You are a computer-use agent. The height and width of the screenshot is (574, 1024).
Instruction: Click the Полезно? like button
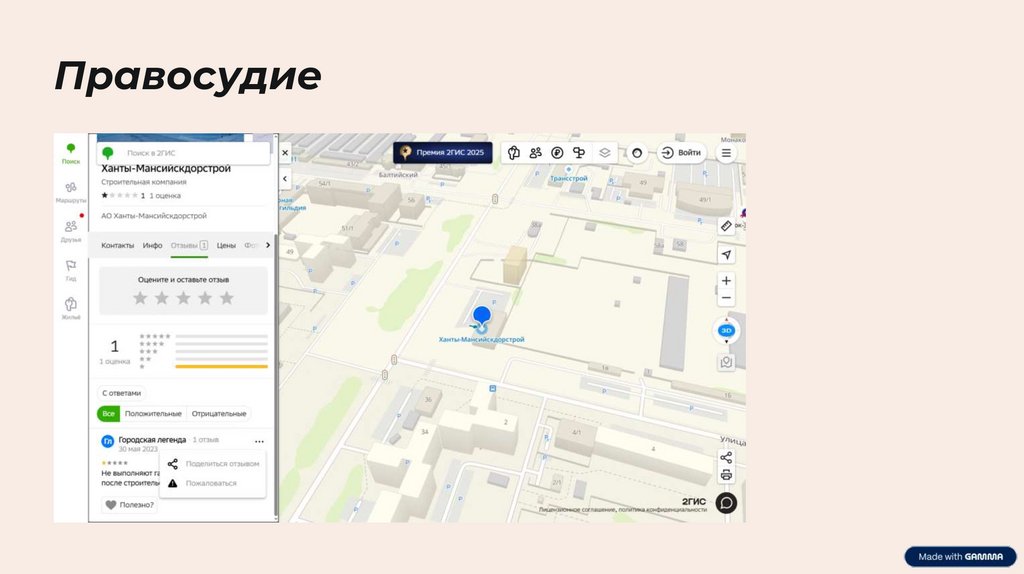129,505
